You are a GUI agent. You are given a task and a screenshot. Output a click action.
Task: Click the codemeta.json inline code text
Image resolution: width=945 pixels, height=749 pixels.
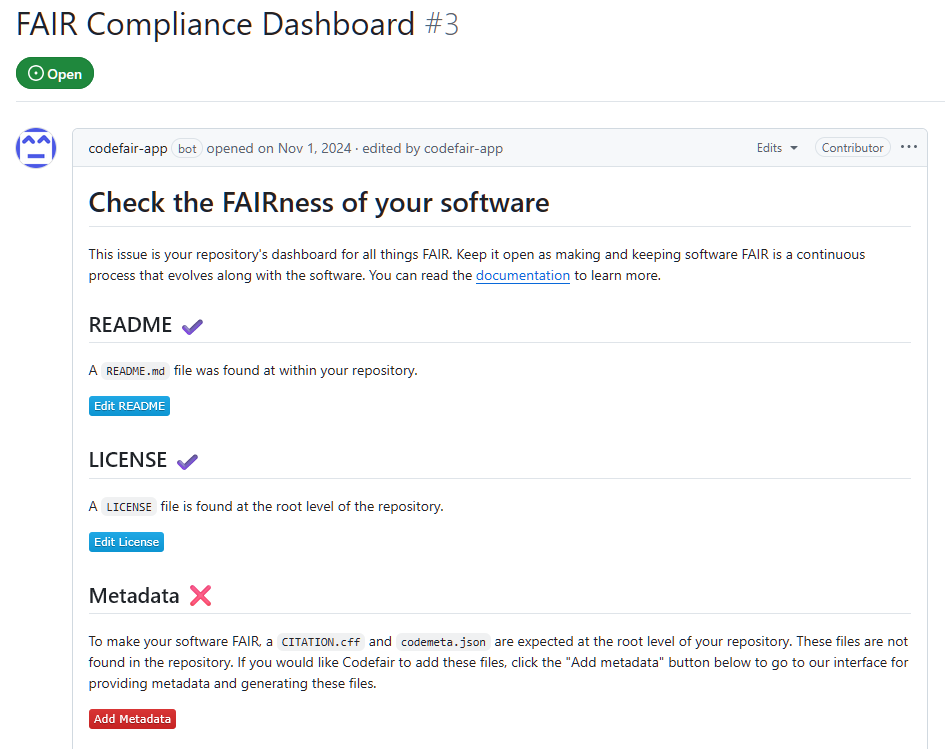443,642
